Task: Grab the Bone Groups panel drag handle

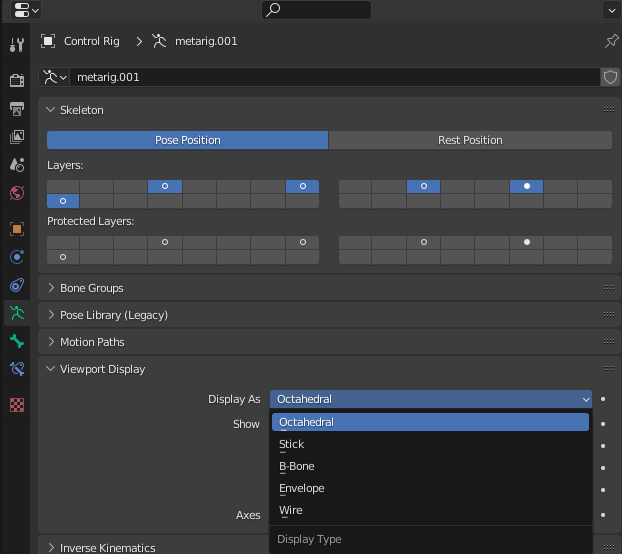Action: (609, 288)
